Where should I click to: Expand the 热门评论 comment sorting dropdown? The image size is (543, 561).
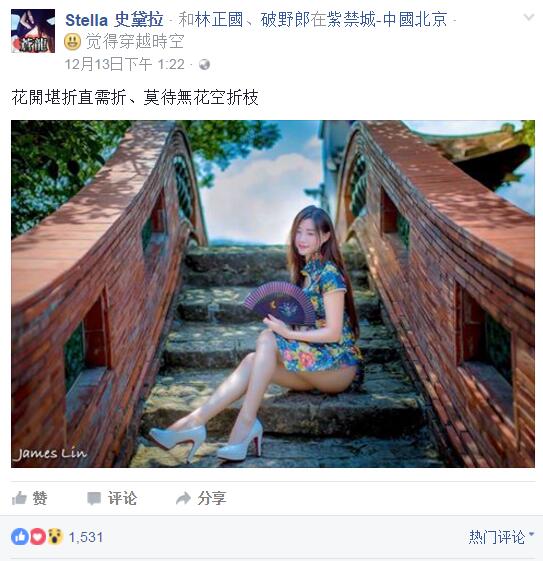(501, 537)
